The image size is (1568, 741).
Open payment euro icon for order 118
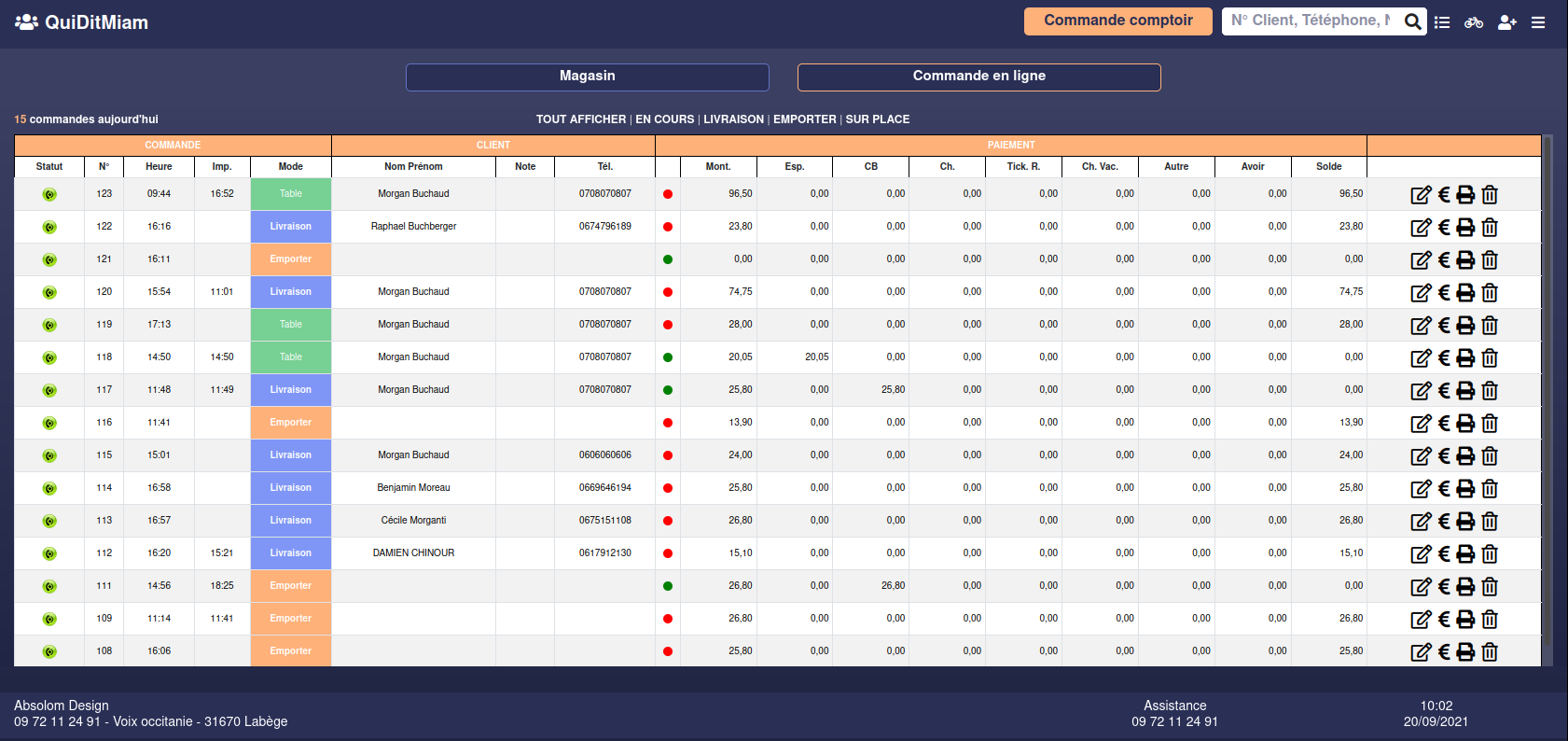(1444, 357)
